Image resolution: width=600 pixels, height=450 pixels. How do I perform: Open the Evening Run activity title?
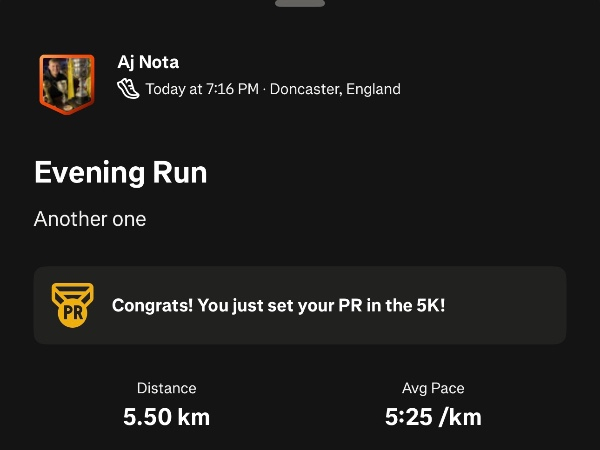pos(120,172)
